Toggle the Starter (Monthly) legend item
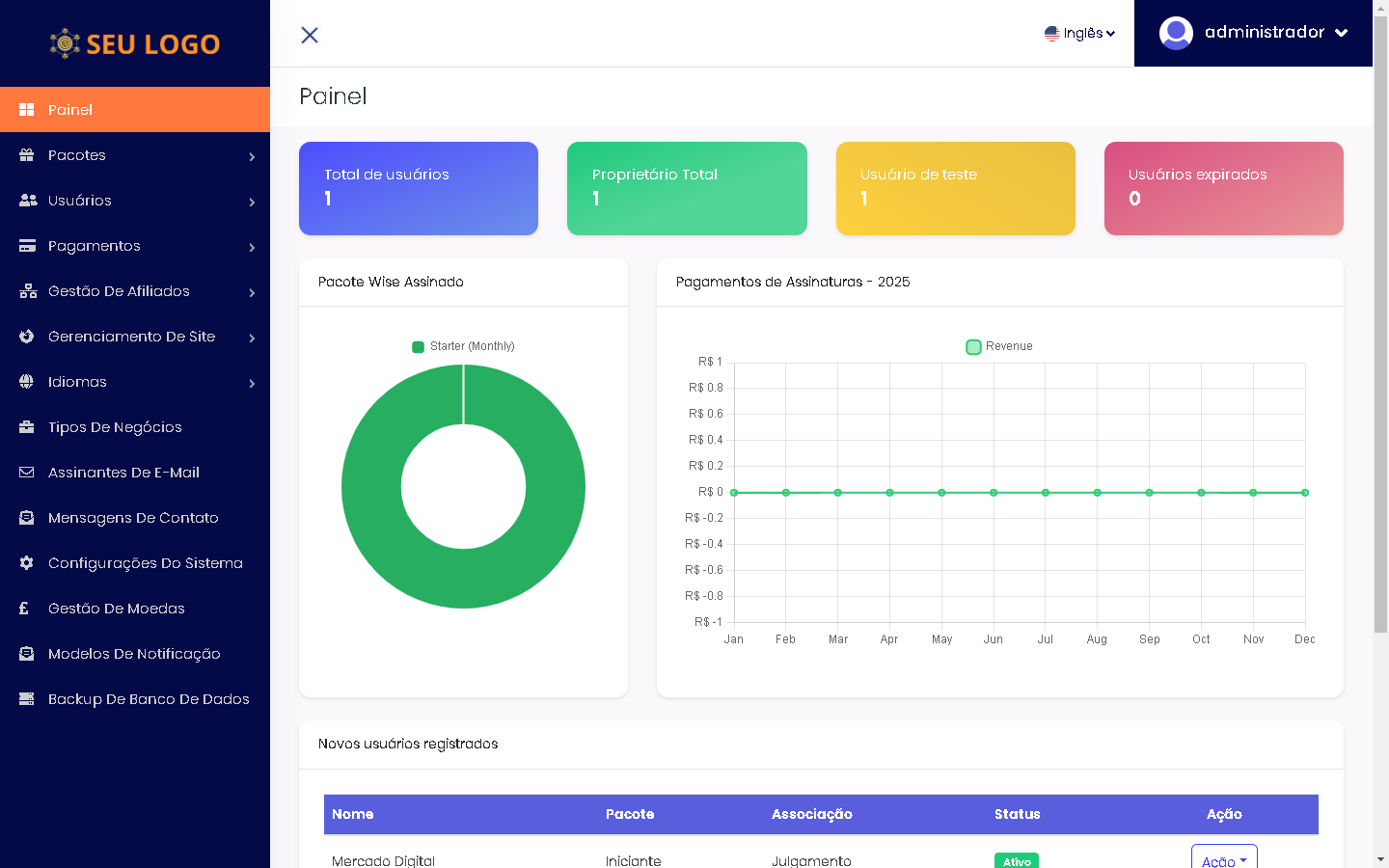1389x868 pixels. [463, 346]
